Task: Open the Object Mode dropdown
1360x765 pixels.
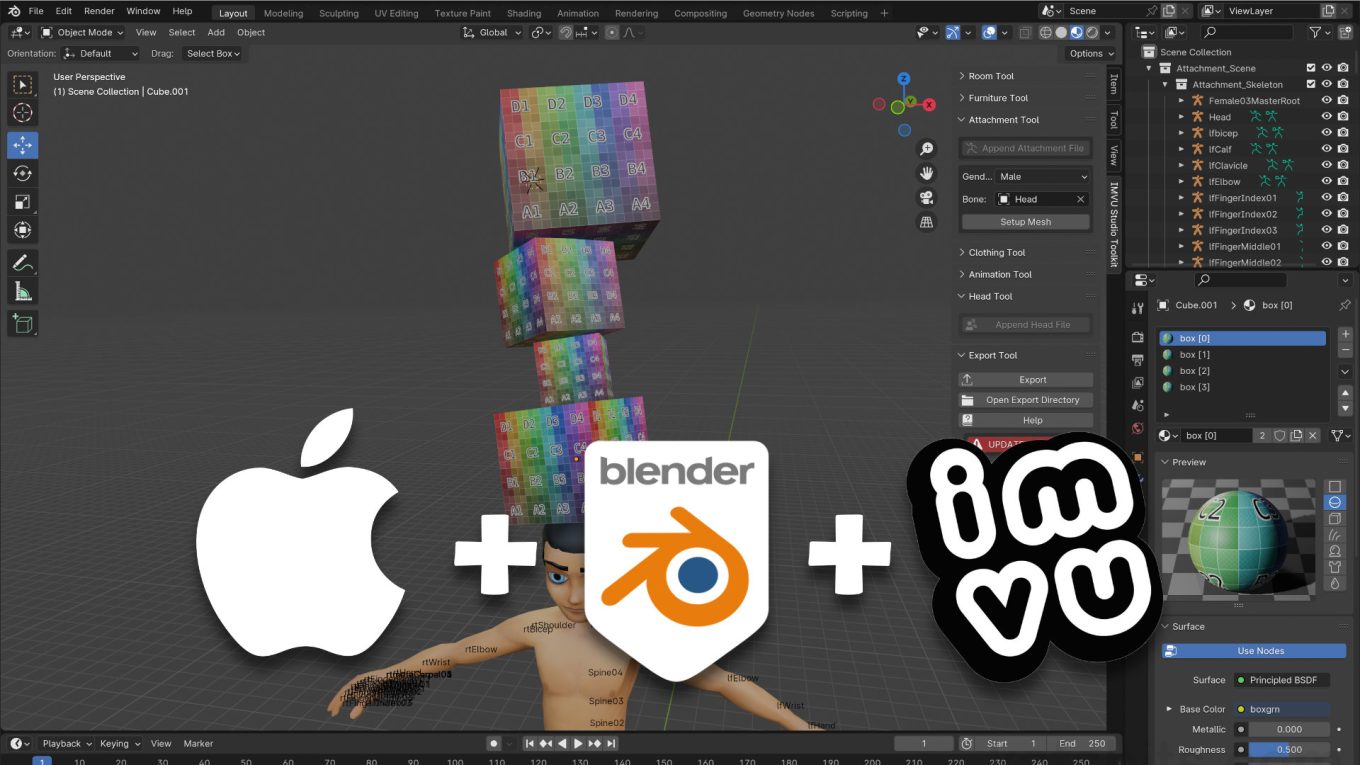Action: tap(84, 32)
